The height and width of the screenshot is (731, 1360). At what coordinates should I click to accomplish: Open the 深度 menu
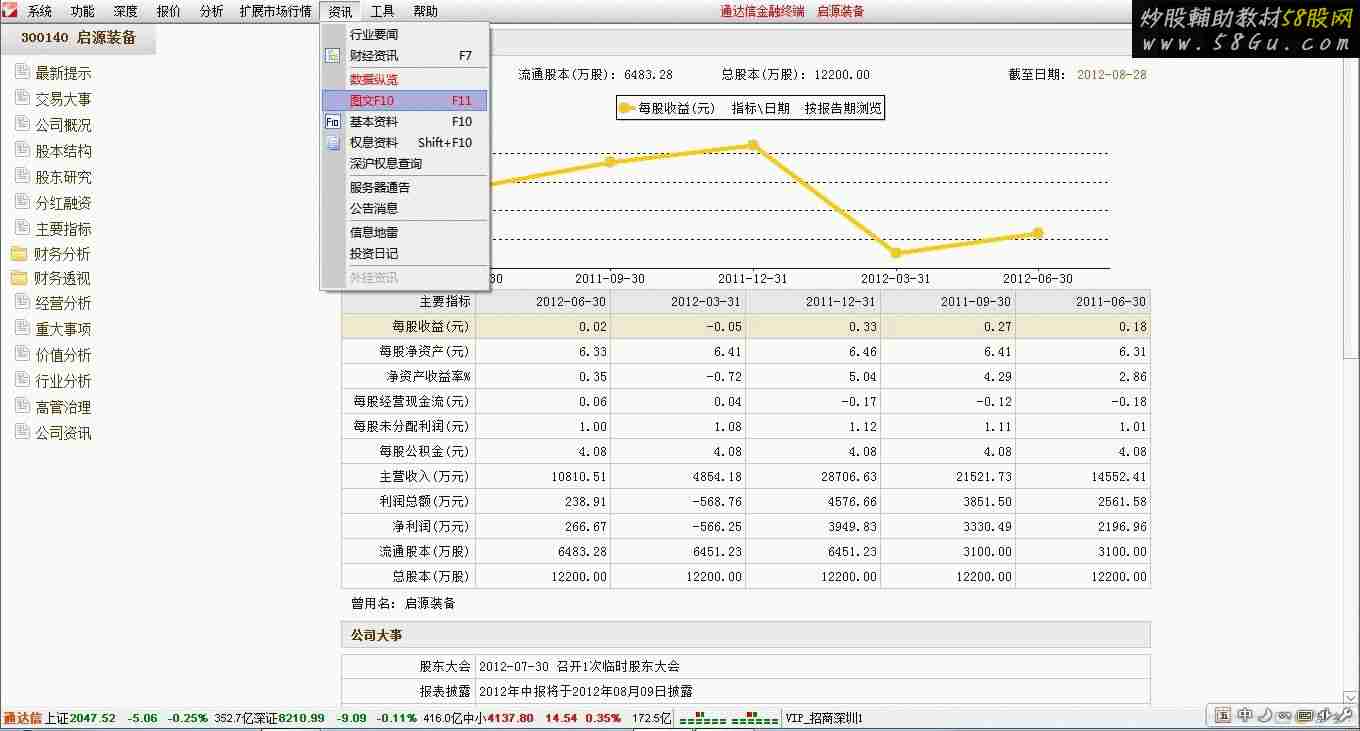(125, 12)
